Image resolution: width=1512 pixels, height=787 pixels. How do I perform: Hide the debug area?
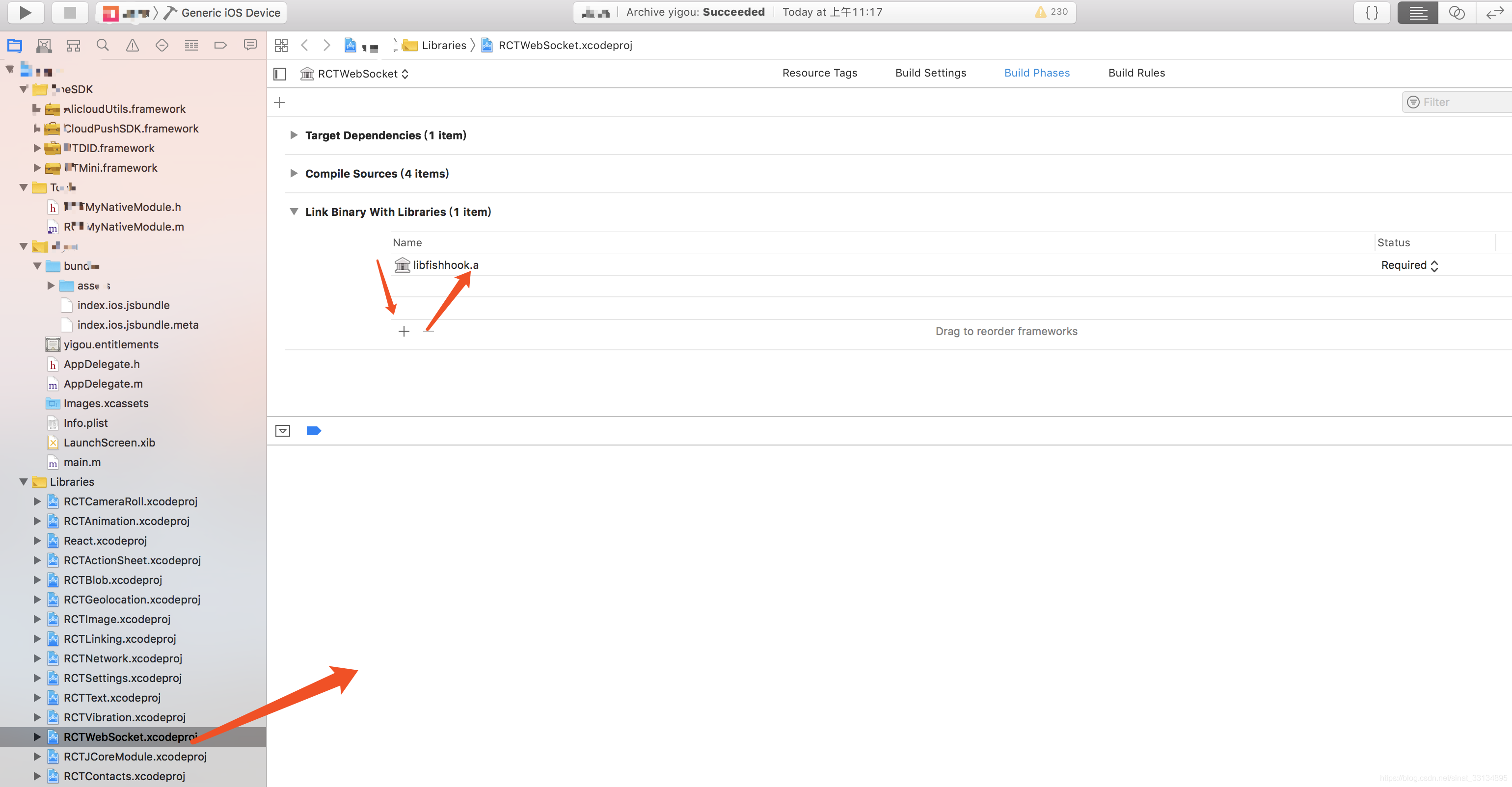283,431
